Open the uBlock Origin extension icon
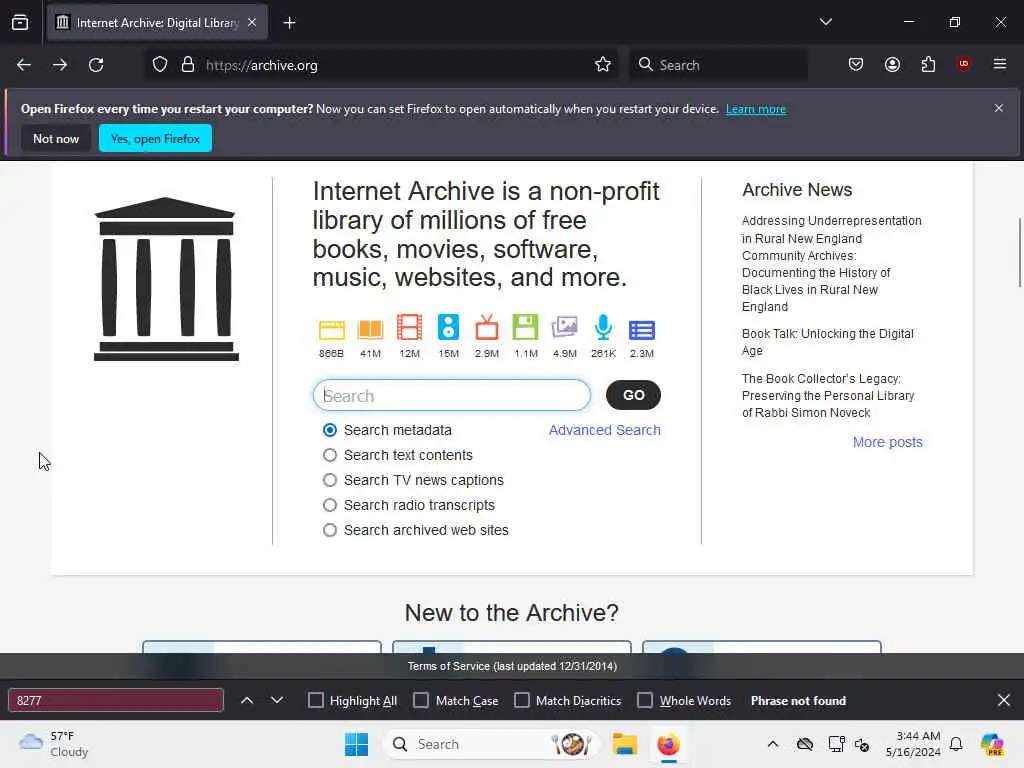The width and height of the screenshot is (1024, 768). 964,64
